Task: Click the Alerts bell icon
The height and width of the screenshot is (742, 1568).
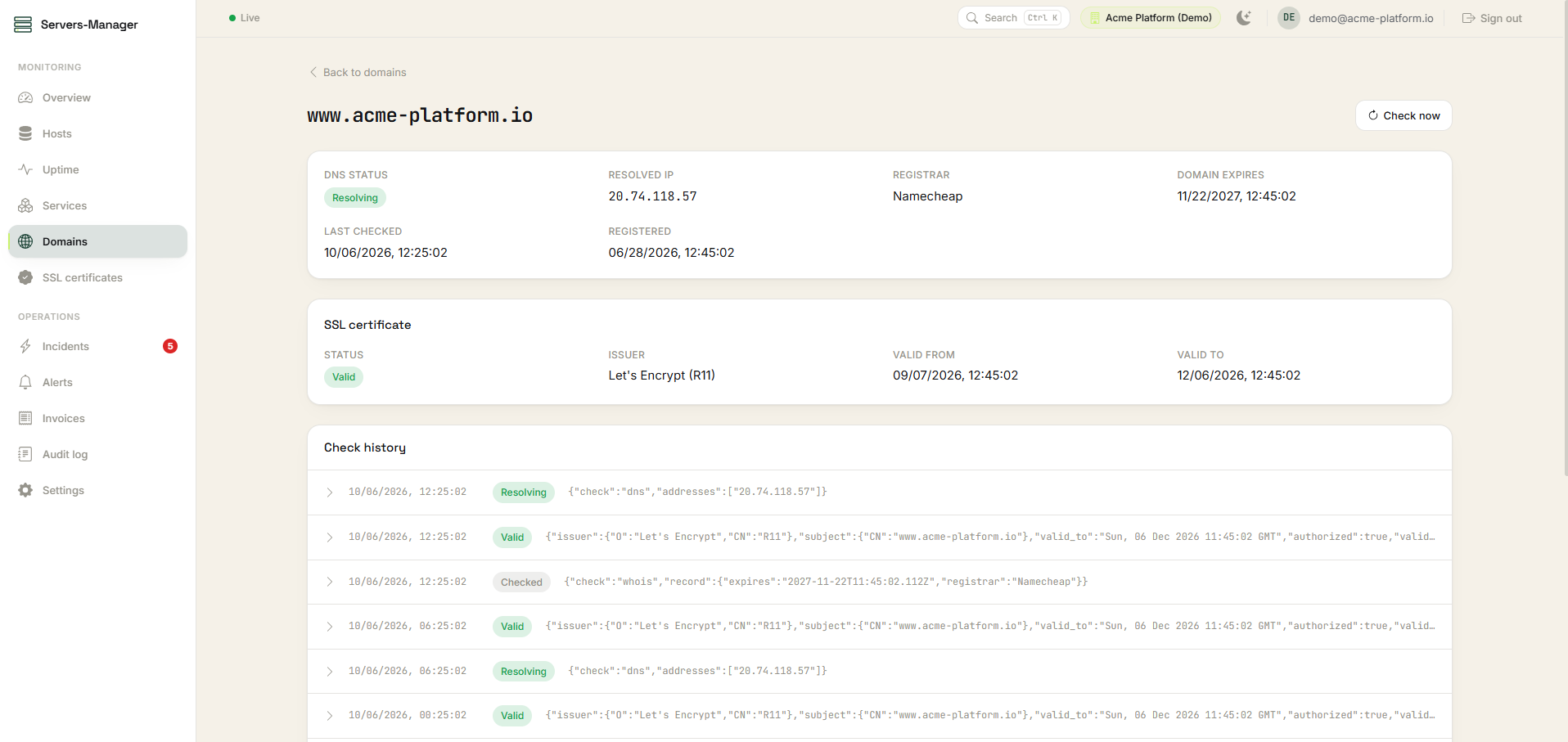Action: 25,382
